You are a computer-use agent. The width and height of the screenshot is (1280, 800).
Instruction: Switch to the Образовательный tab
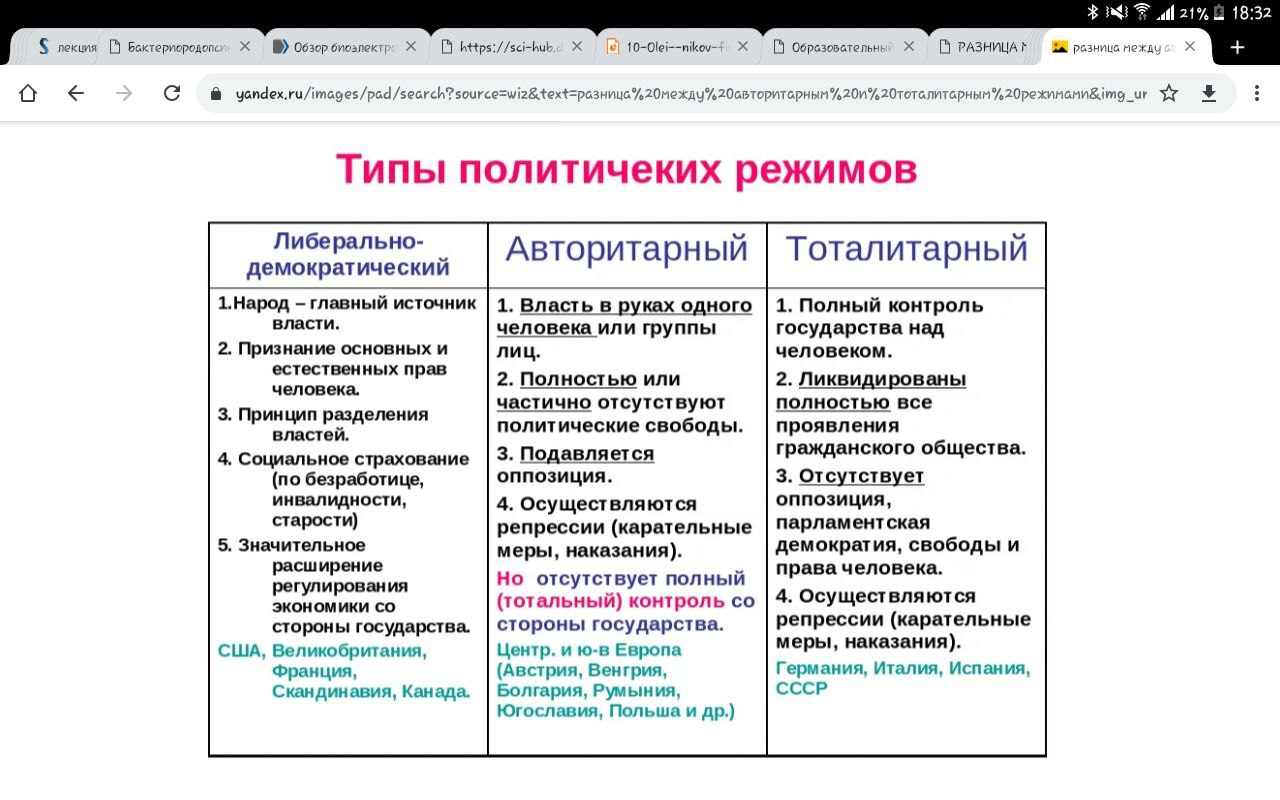pyautogui.click(x=832, y=47)
